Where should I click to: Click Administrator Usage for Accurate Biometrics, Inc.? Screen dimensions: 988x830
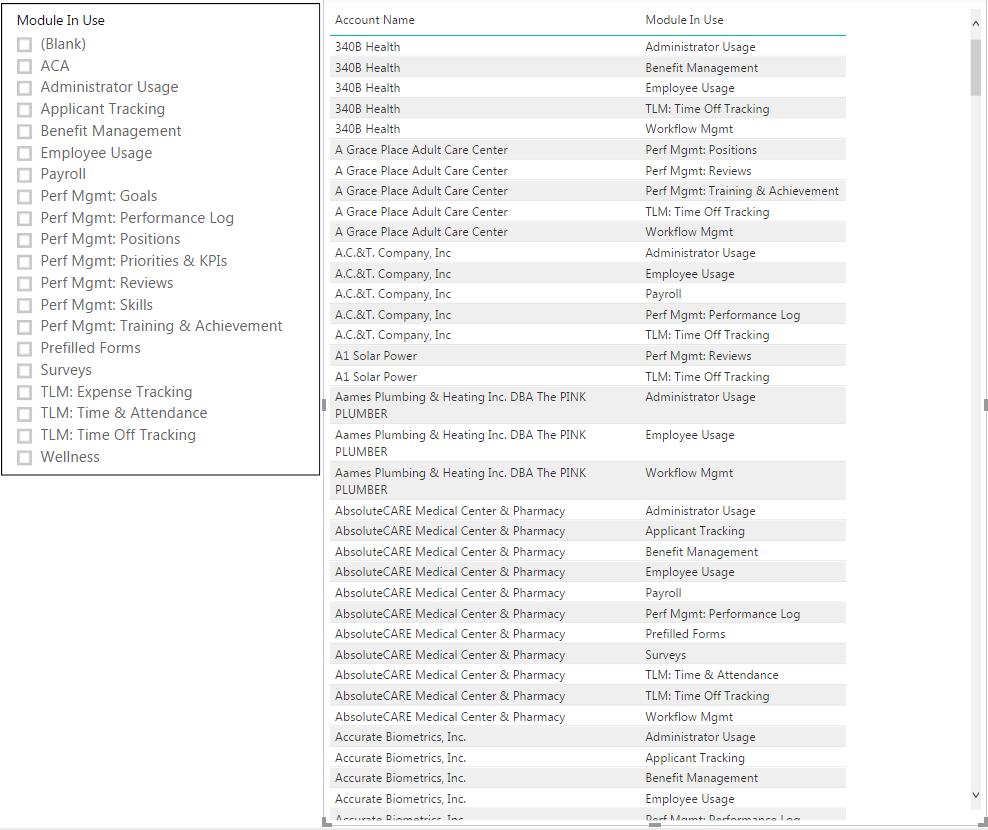(x=700, y=737)
